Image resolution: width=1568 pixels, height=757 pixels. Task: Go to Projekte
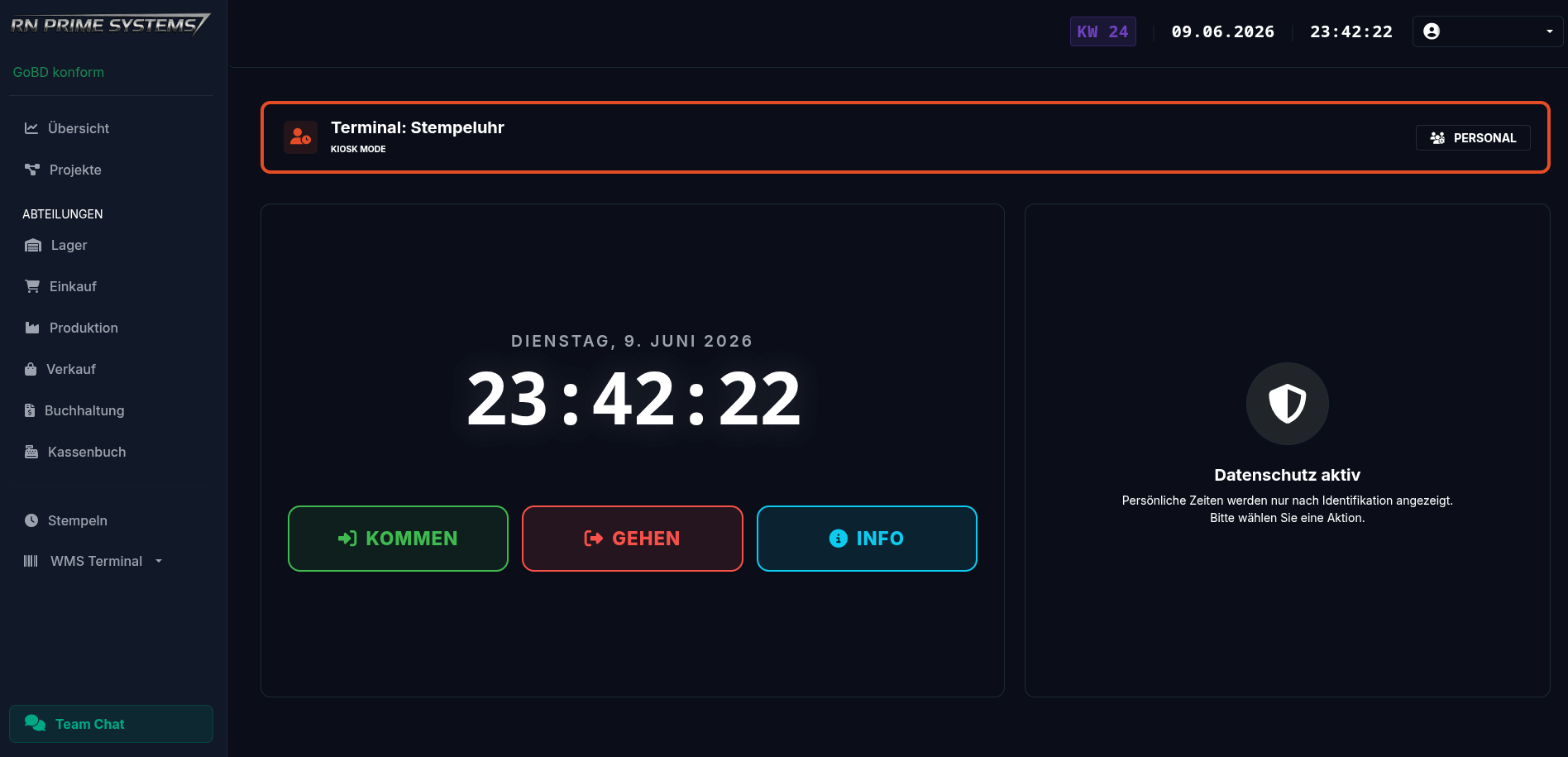click(112, 170)
